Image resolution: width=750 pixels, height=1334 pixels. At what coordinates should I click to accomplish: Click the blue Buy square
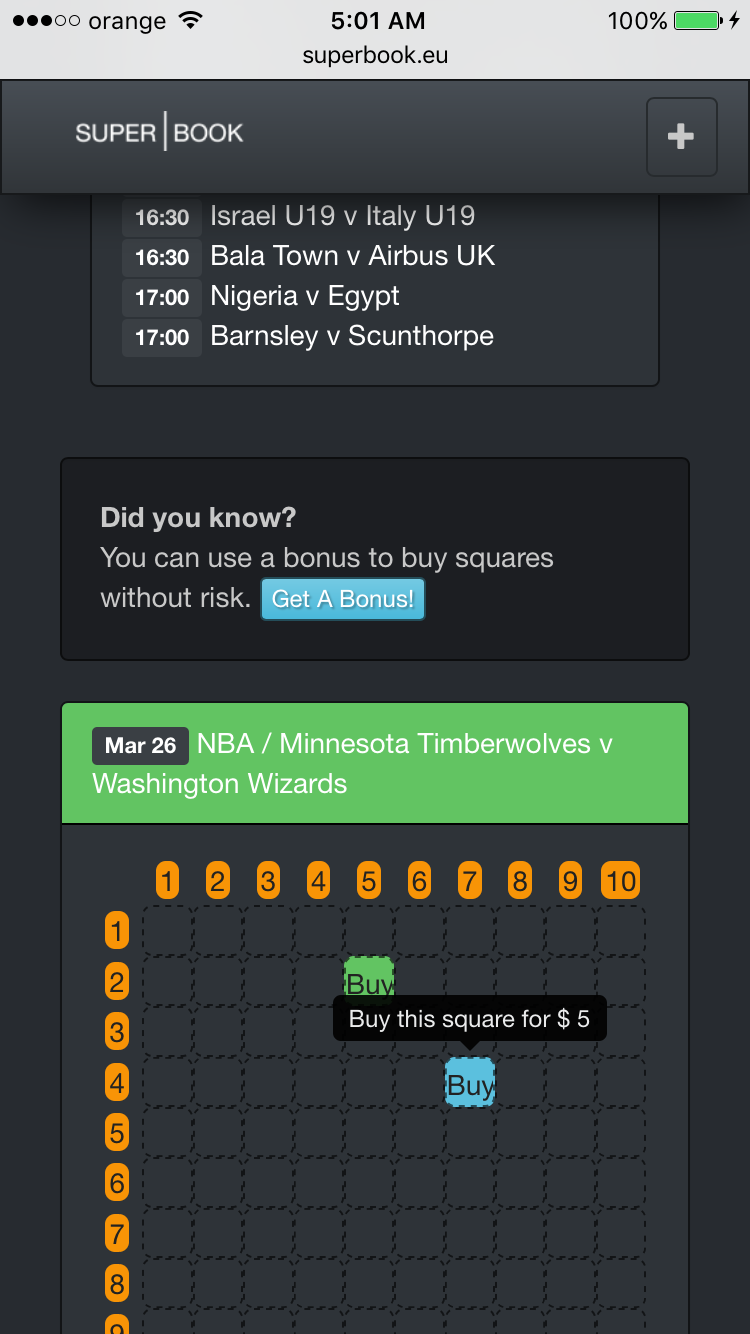pos(470,1083)
